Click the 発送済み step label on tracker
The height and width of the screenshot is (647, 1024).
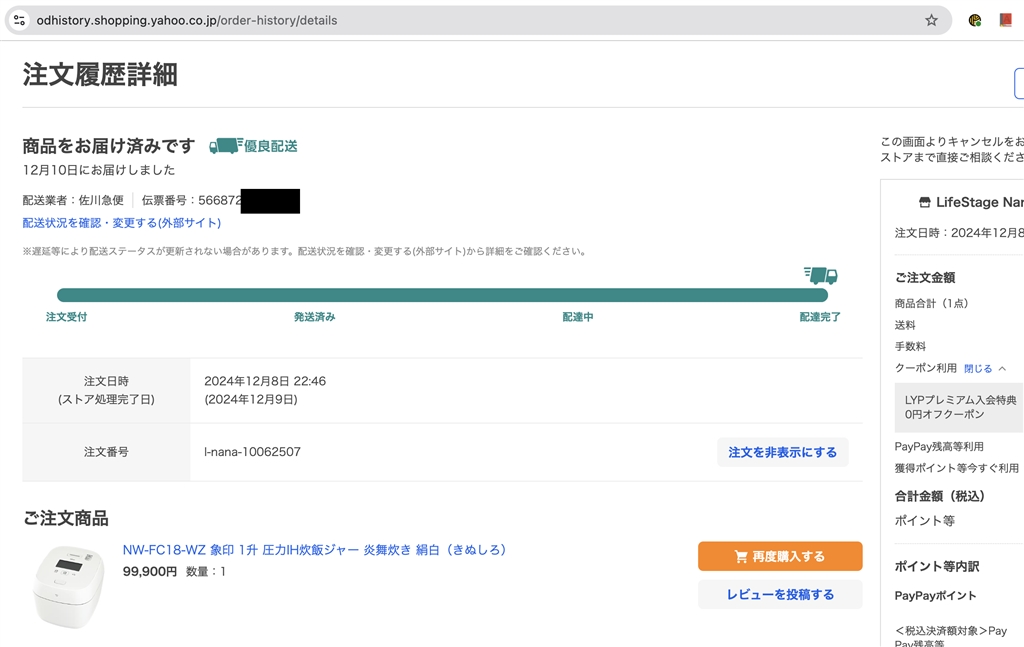[312, 316]
